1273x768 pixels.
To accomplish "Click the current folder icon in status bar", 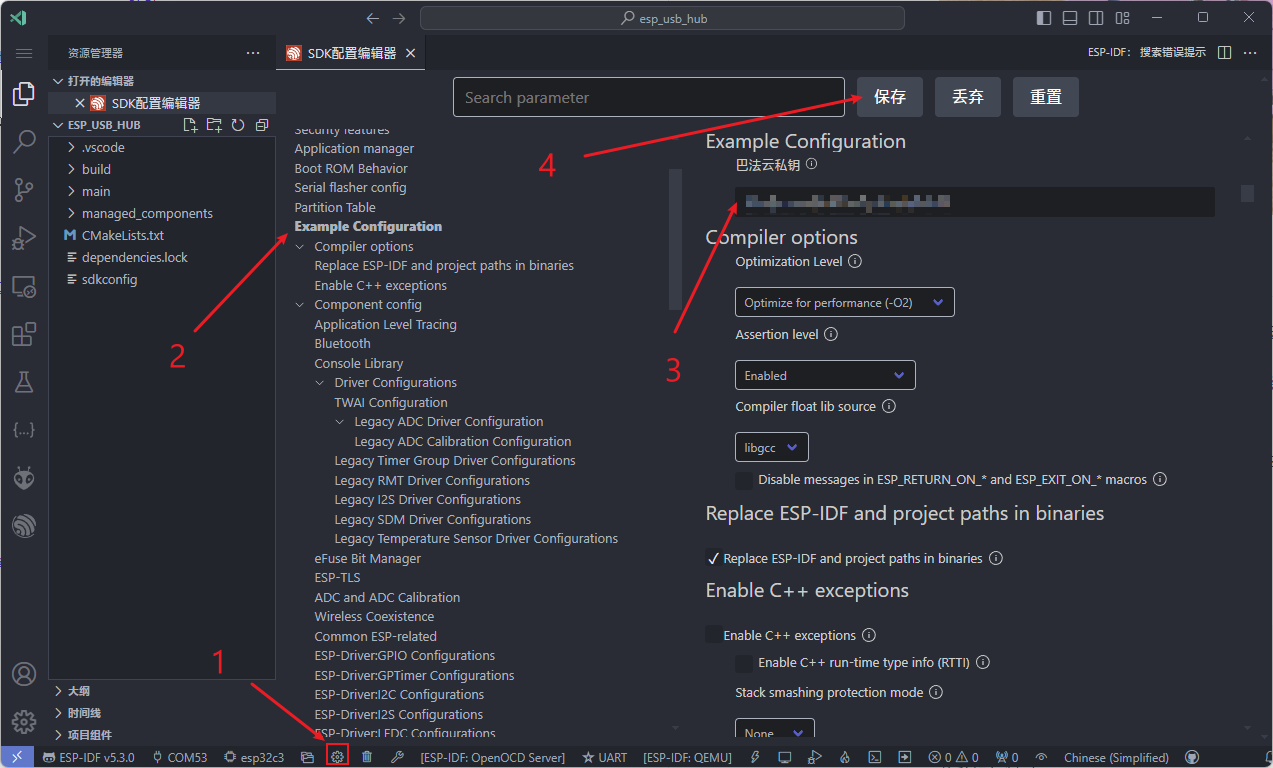I will (307, 757).
